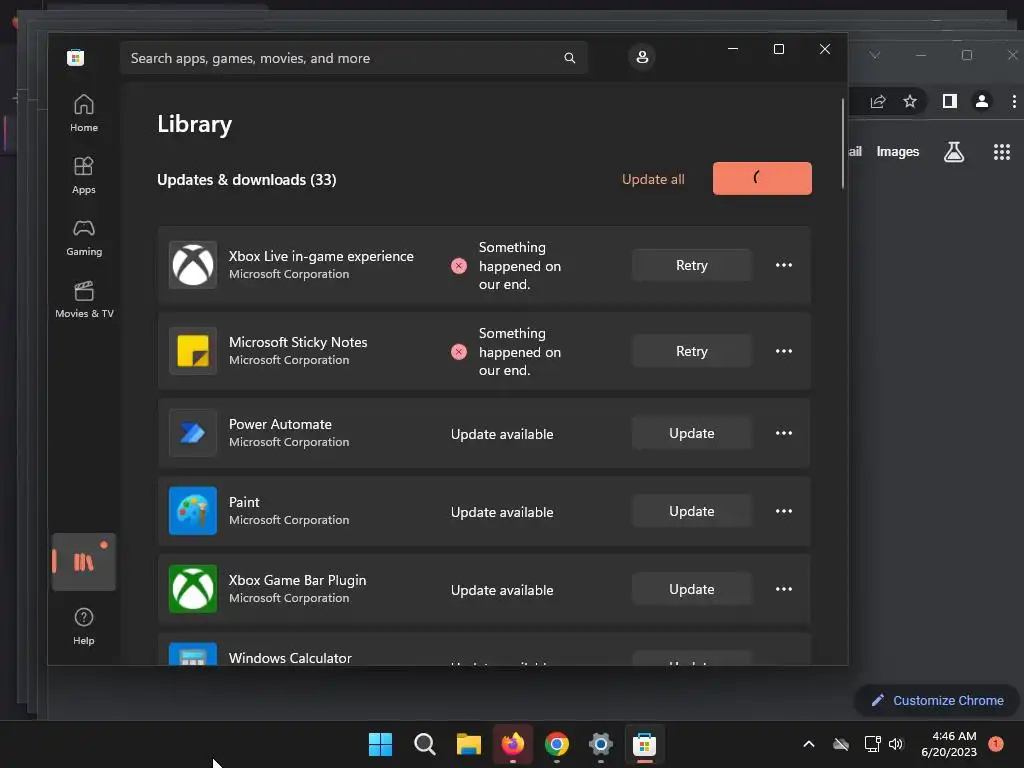Click the search magnifier icon in Store
Viewport: 1024px width, 768px height.
pyautogui.click(x=569, y=58)
